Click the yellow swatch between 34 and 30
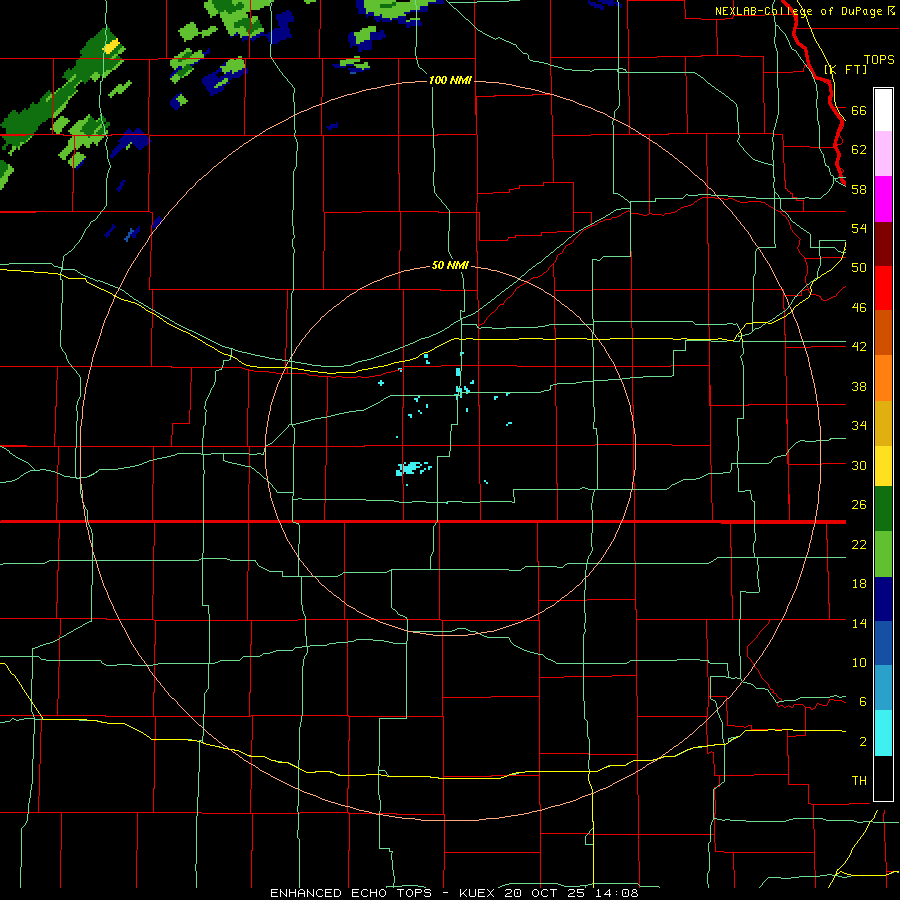The width and height of the screenshot is (900, 900). click(x=883, y=466)
